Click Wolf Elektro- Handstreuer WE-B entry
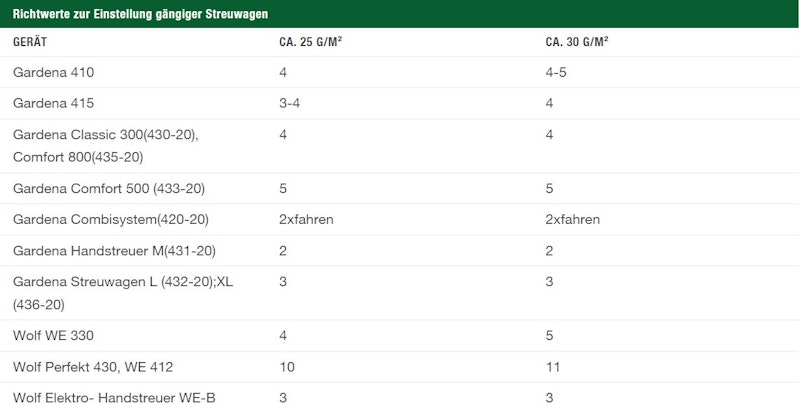This screenshot has height=413, width=799. 114,398
